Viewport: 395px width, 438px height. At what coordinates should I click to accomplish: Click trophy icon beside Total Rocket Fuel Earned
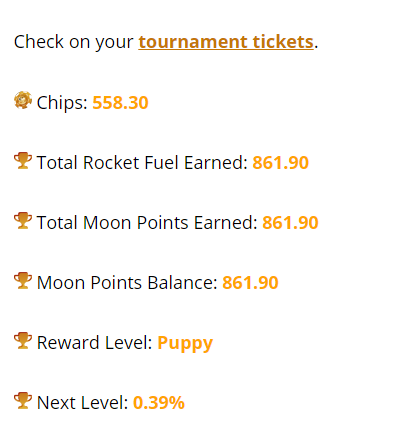tap(23, 161)
